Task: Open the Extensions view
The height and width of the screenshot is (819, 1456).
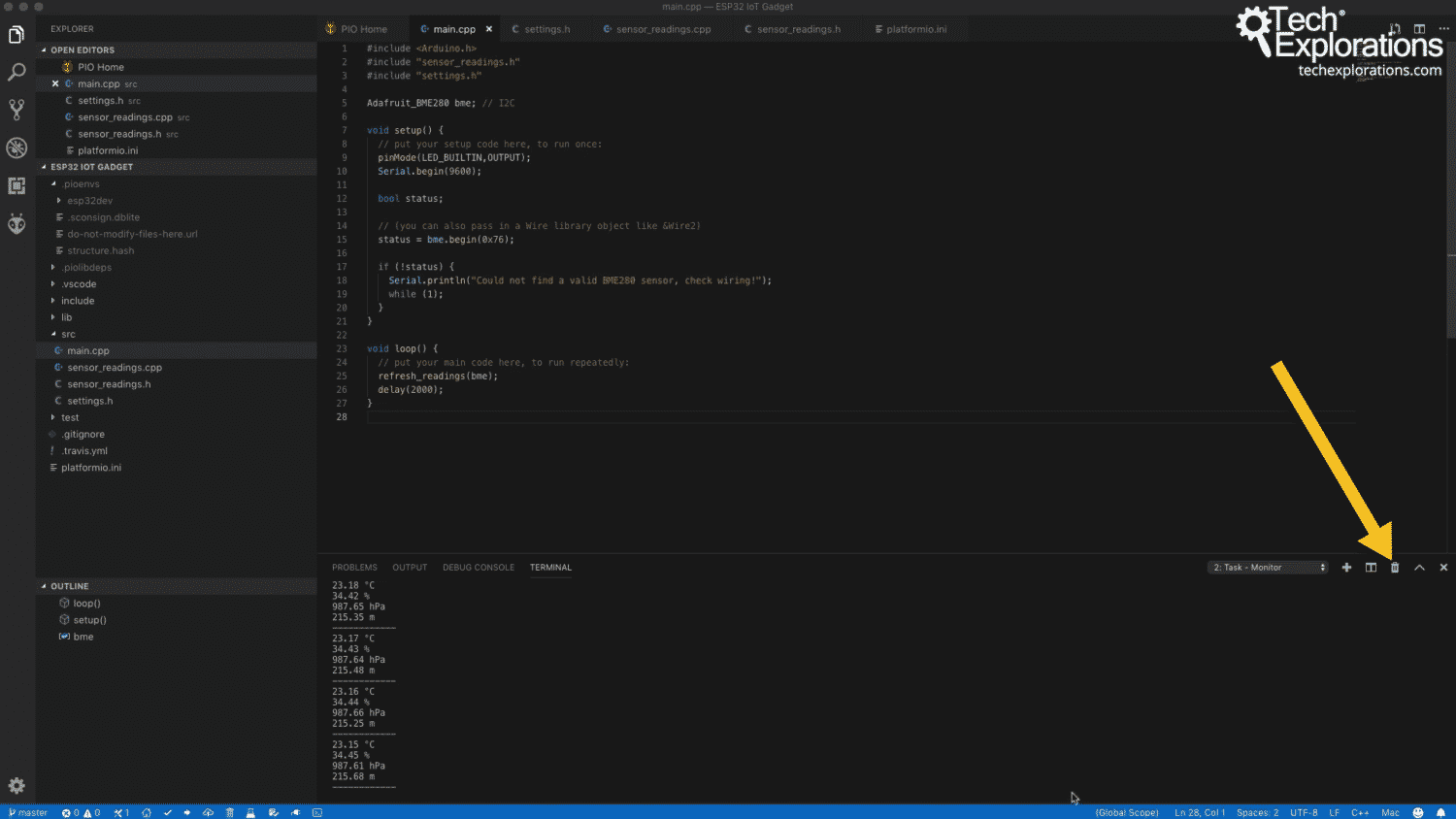Action: [17, 185]
